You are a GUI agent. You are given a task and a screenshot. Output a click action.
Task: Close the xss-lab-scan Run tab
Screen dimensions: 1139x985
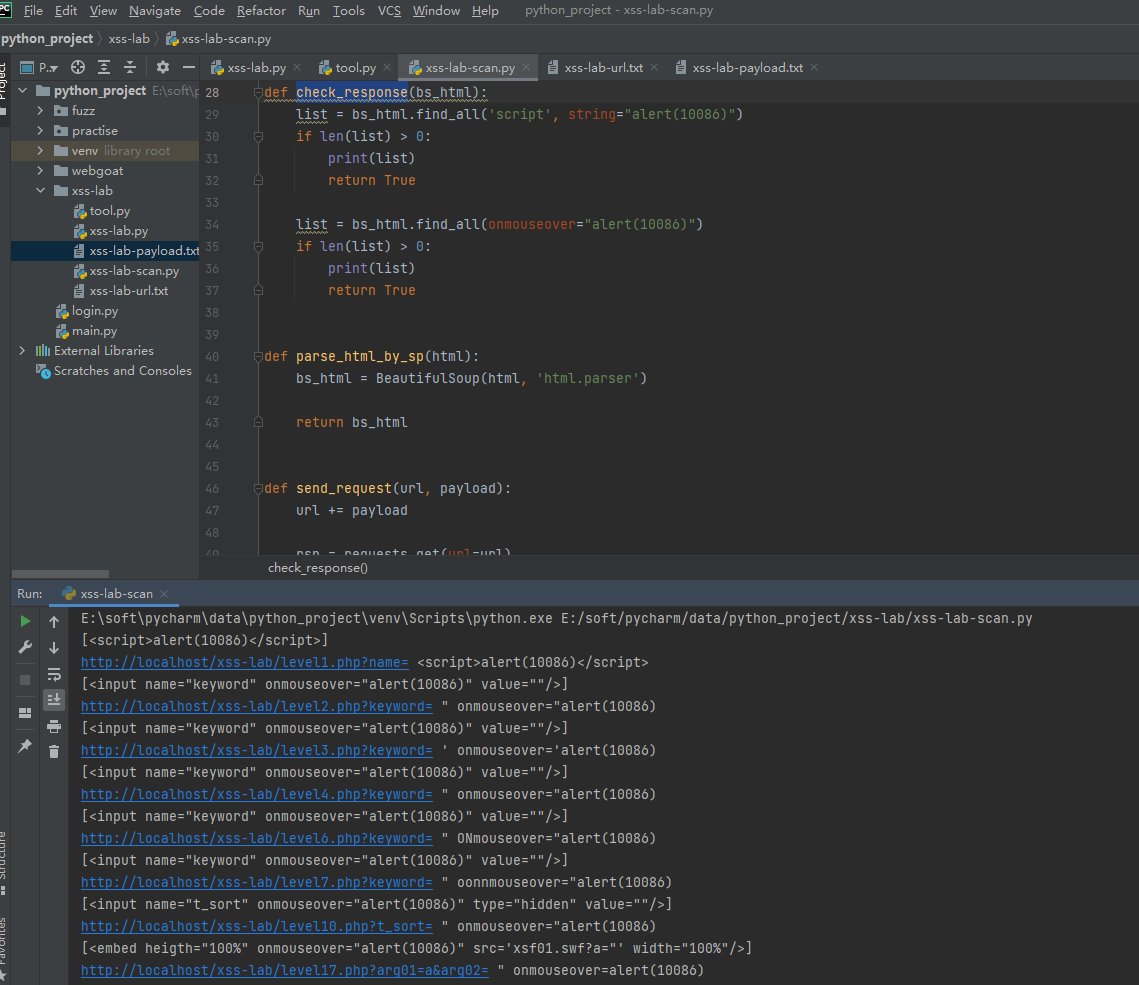[x=163, y=593]
